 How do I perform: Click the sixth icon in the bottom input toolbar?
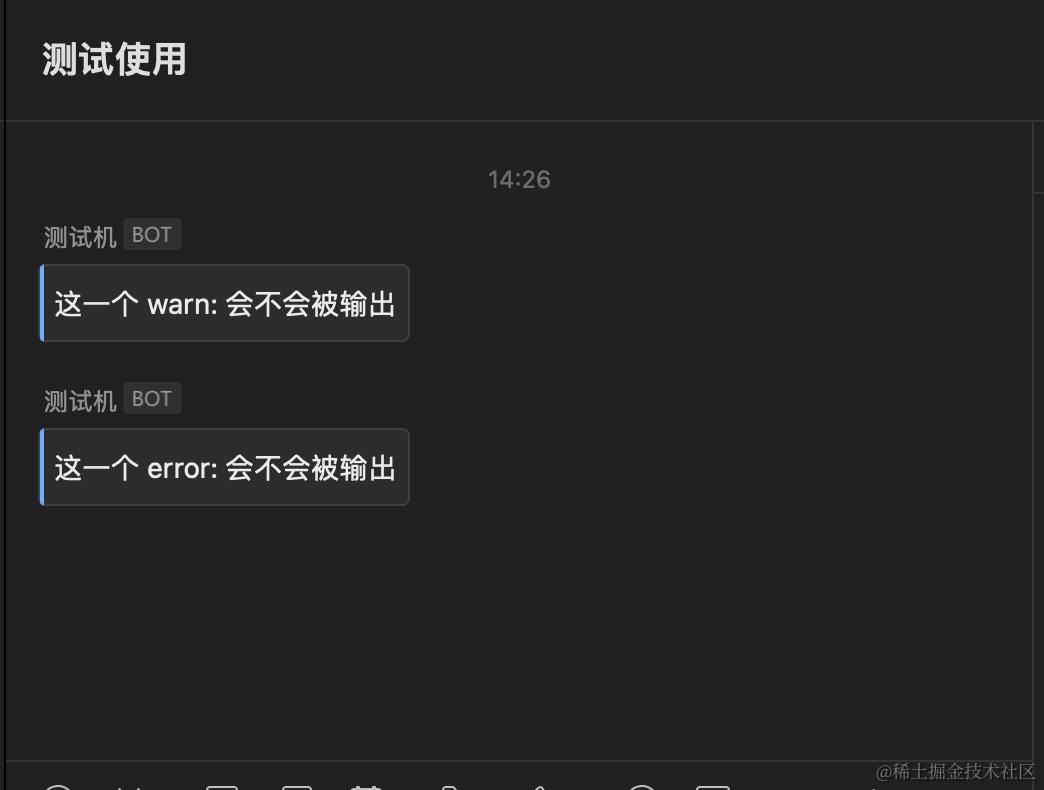pyautogui.click(x=449, y=787)
